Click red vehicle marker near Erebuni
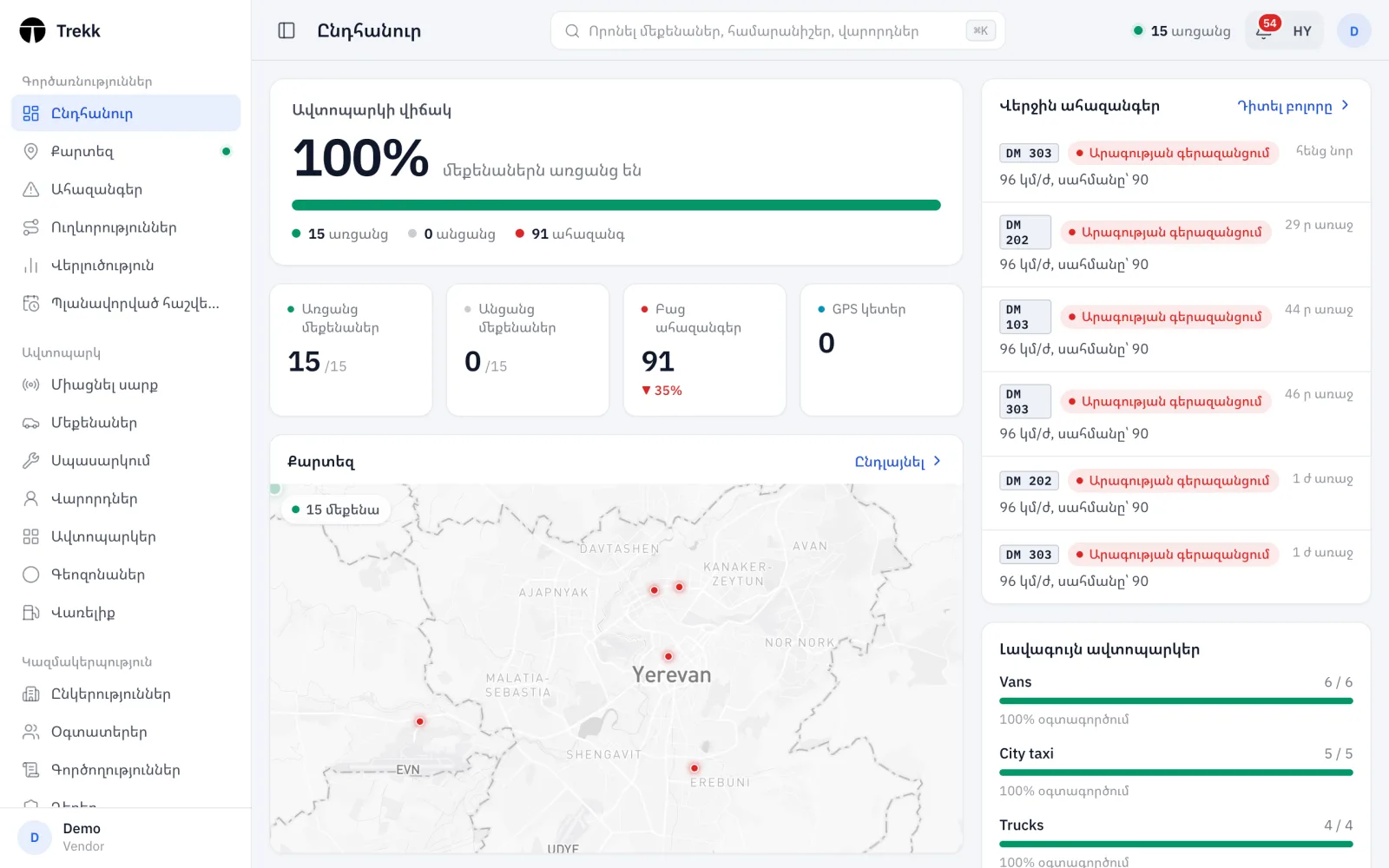 pos(694,768)
